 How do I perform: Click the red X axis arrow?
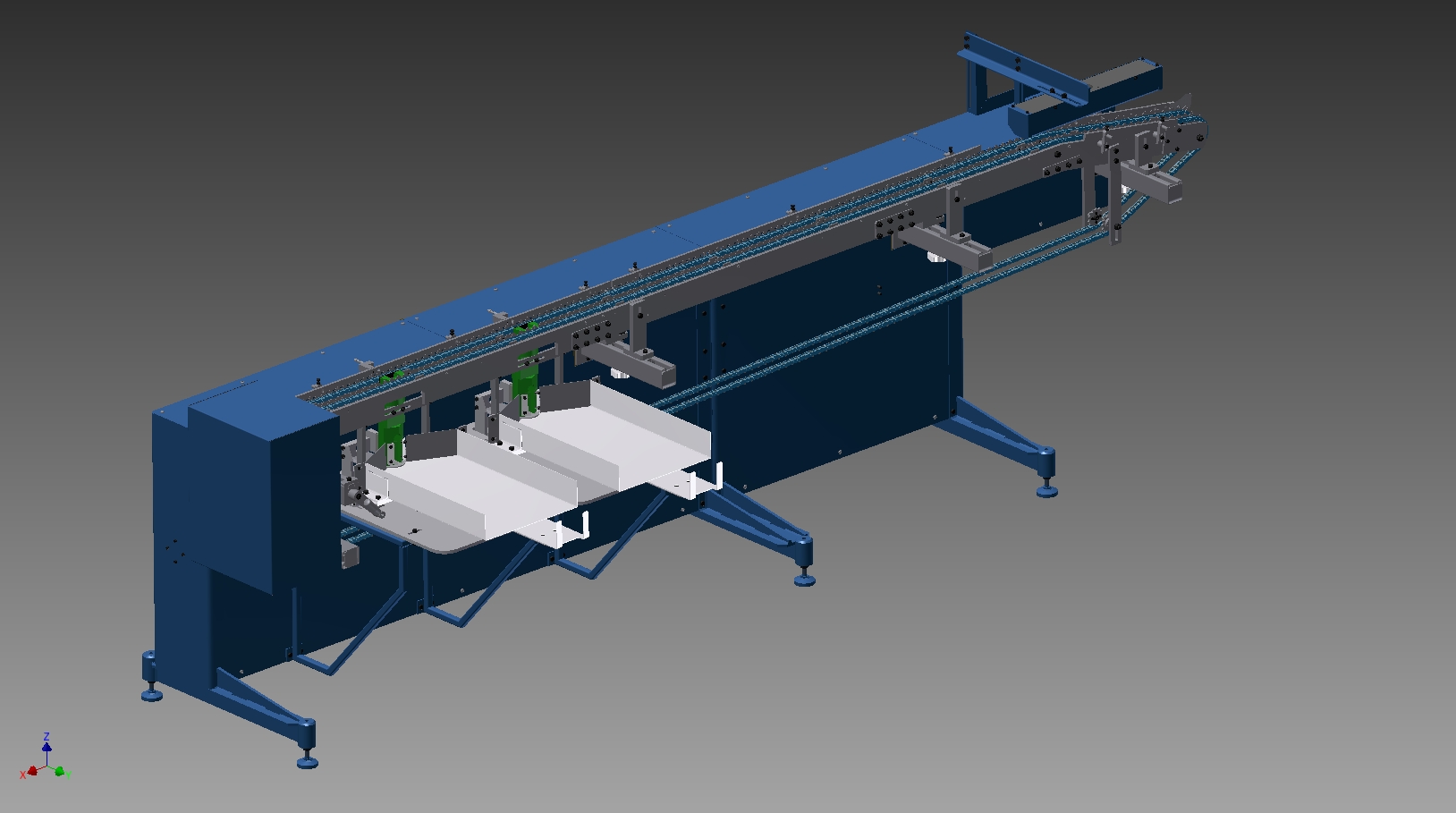[31, 771]
